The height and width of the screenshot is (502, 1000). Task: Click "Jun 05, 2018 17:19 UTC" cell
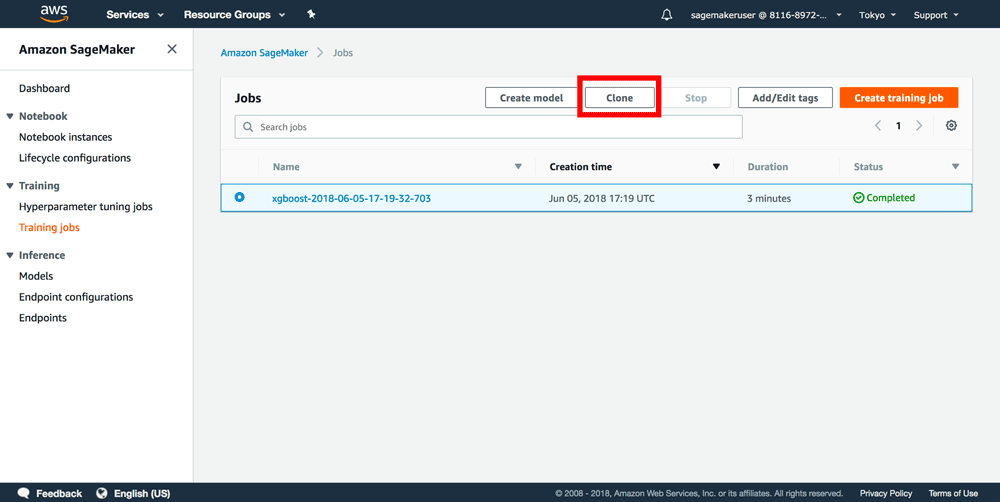click(601, 198)
